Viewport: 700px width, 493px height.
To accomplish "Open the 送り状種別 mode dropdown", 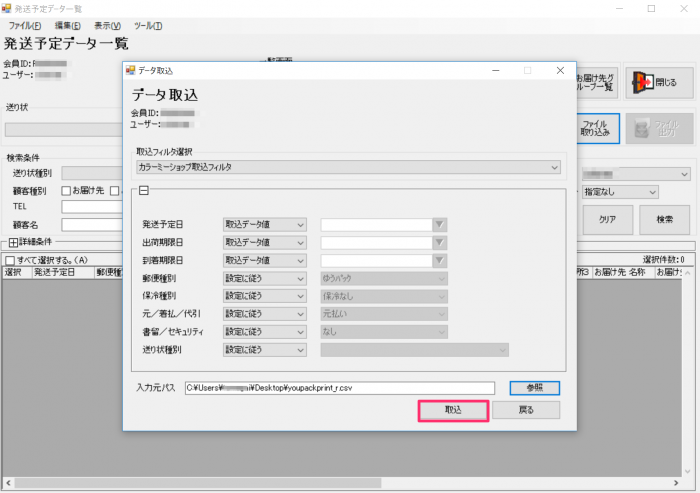I will pos(264,350).
